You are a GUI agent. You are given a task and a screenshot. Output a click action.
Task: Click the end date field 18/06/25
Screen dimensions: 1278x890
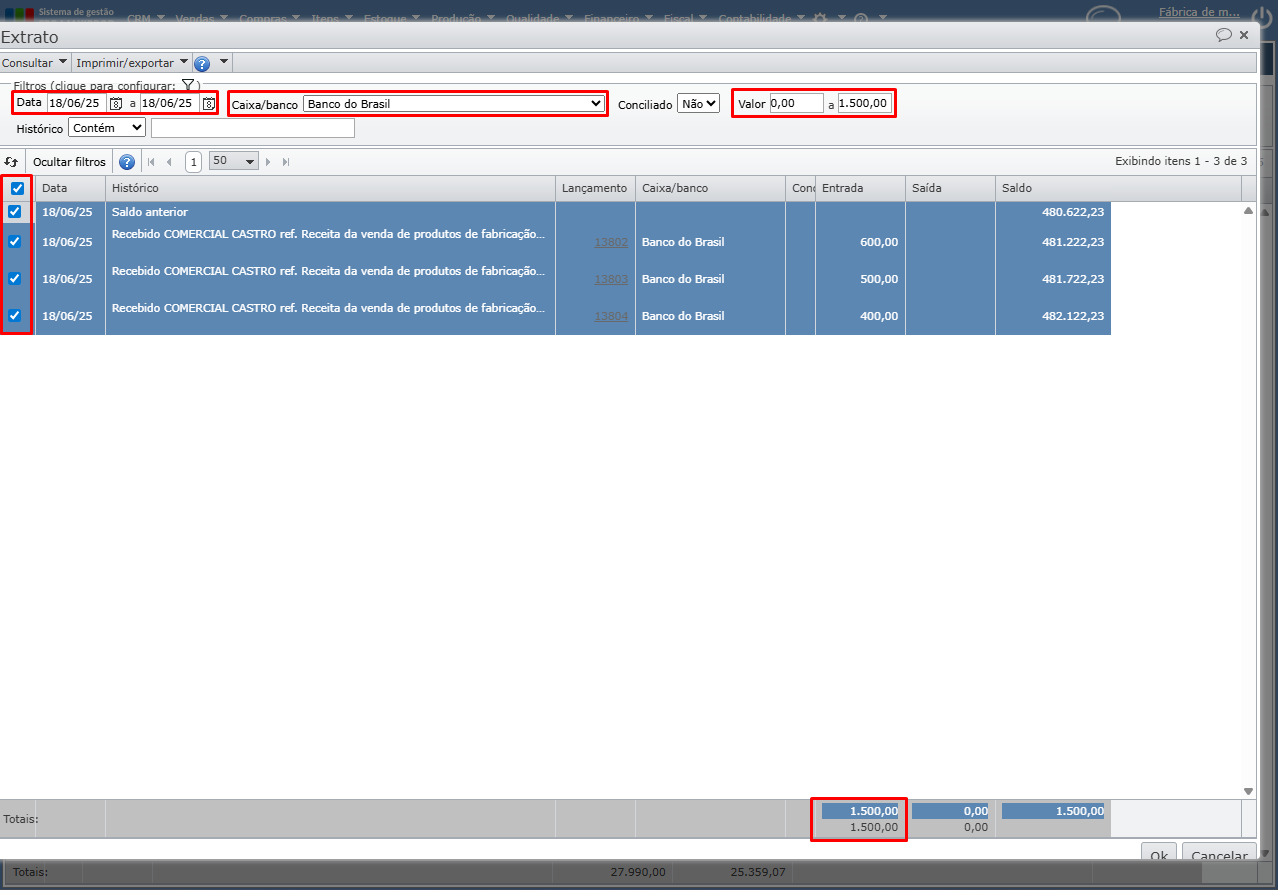point(170,103)
